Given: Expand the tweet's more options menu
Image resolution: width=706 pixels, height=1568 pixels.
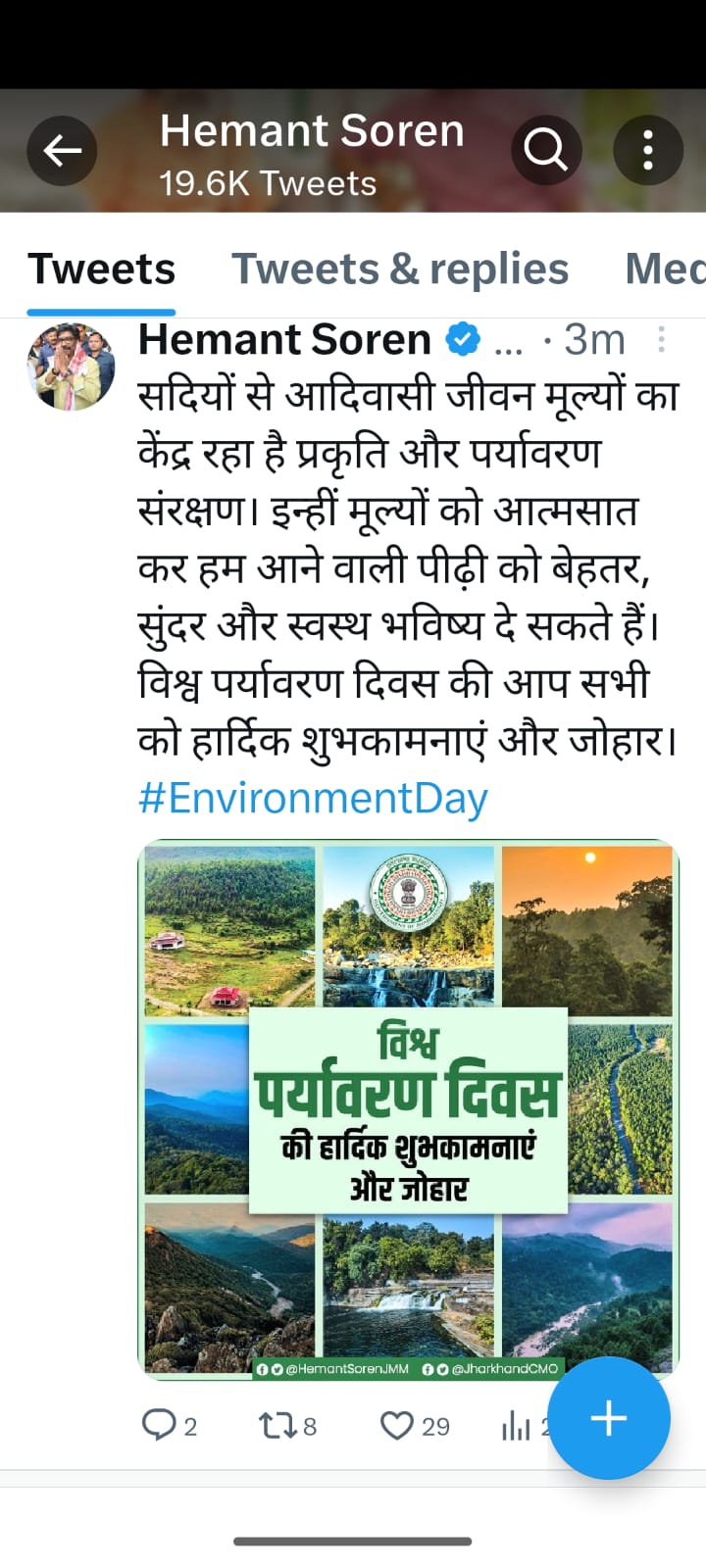Looking at the screenshot, I should tap(662, 340).
